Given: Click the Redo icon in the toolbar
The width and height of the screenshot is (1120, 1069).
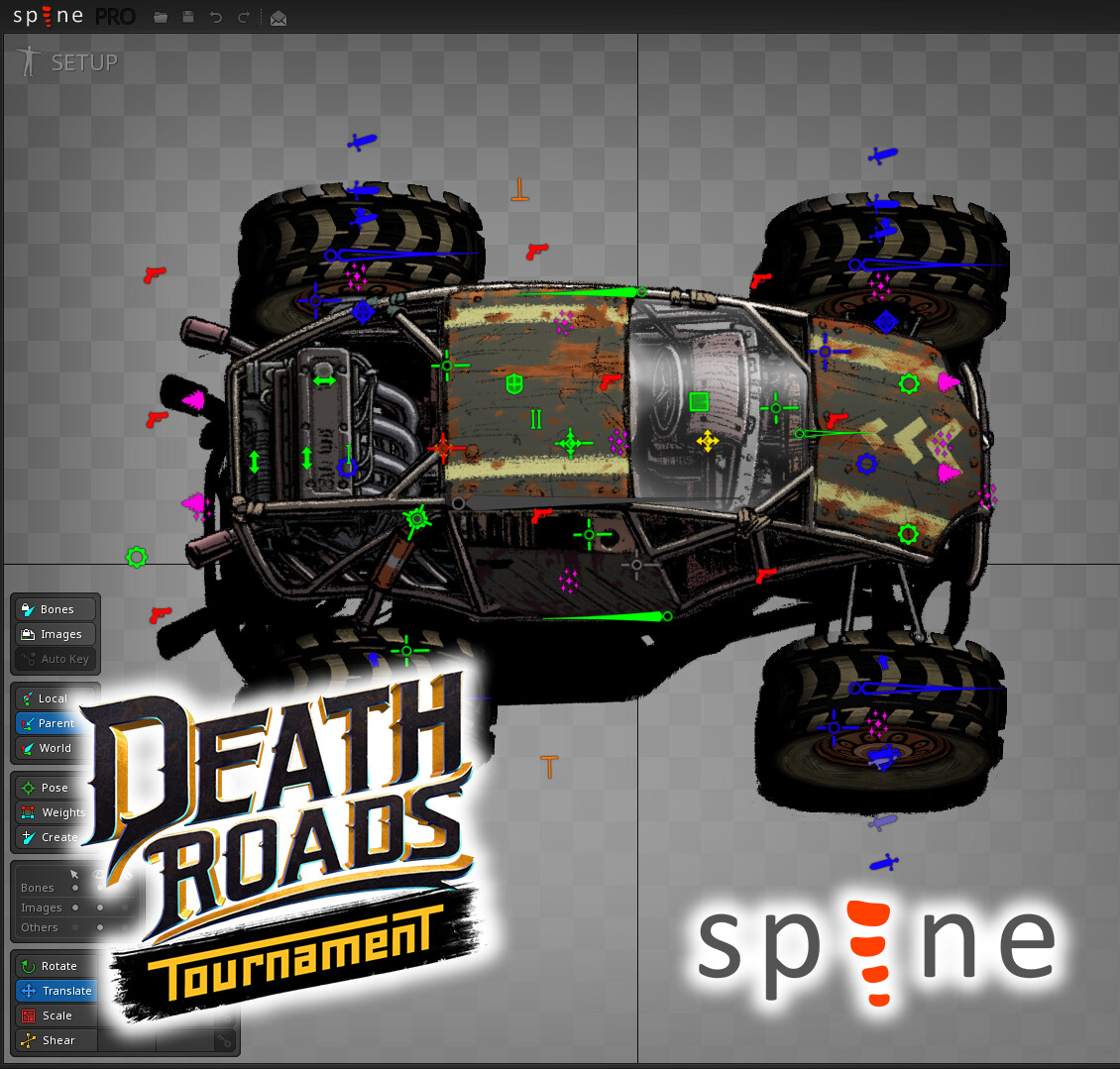Looking at the screenshot, I should pyautogui.click(x=244, y=16).
